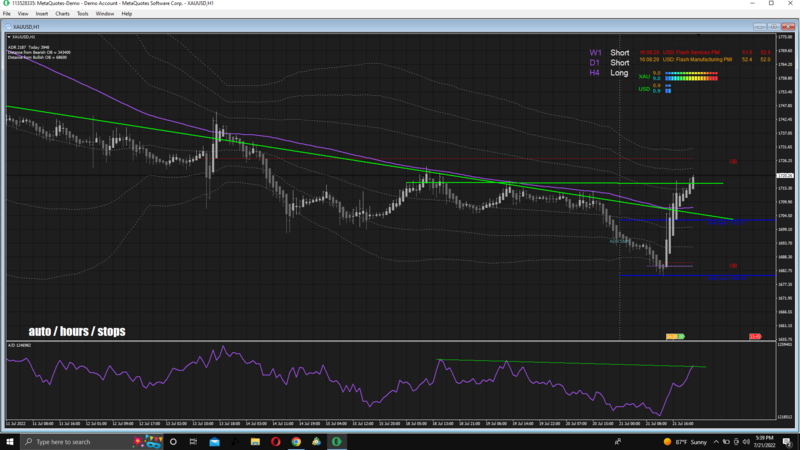Open the Windows Start menu
Image resolution: width=800 pixels, height=450 pixels.
point(10,442)
